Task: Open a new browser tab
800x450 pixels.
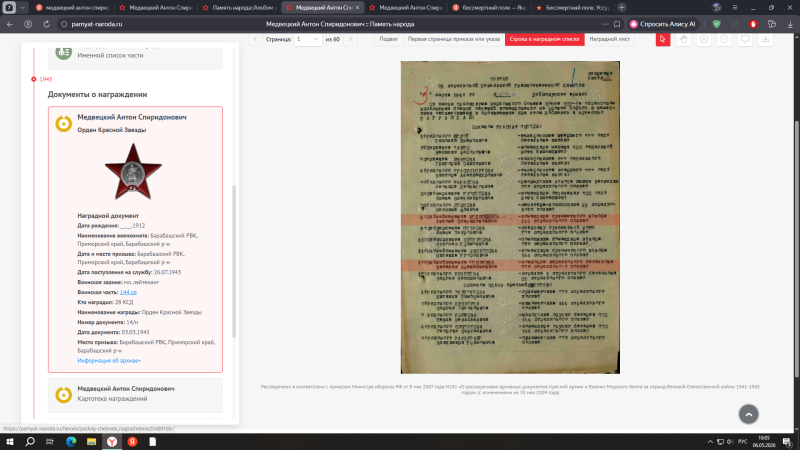Action: (621, 8)
